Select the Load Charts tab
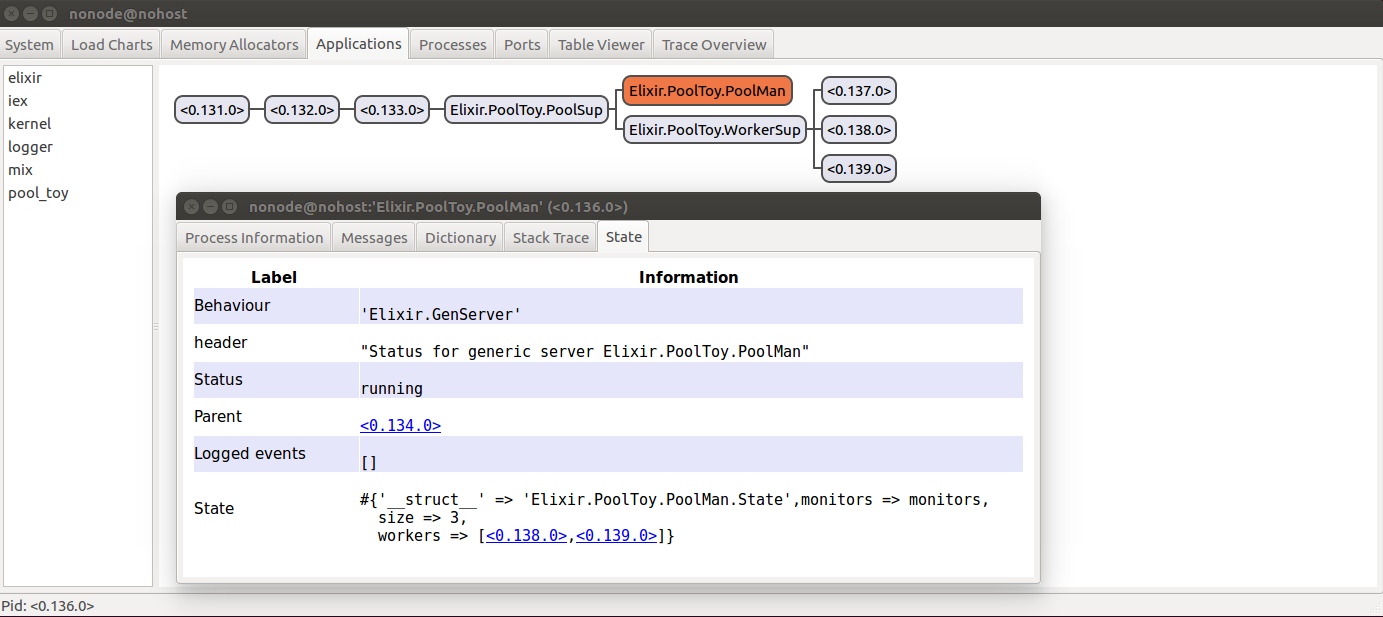The width and height of the screenshot is (1383, 617). [x=112, y=44]
